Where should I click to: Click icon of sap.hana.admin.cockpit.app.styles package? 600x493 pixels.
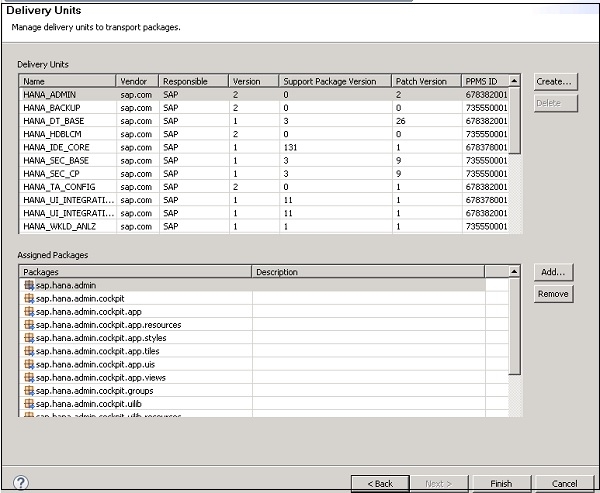(x=29, y=338)
